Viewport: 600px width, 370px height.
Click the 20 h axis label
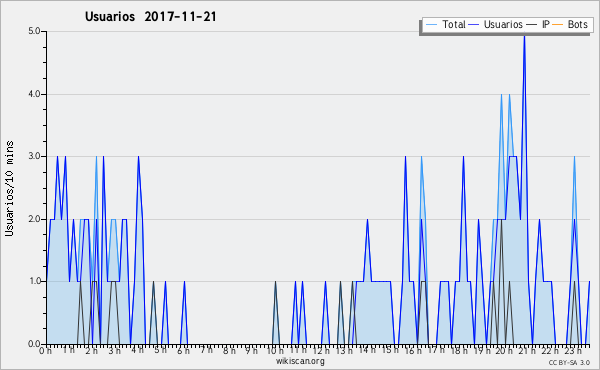pyautogui.click(x=505, y=351)
